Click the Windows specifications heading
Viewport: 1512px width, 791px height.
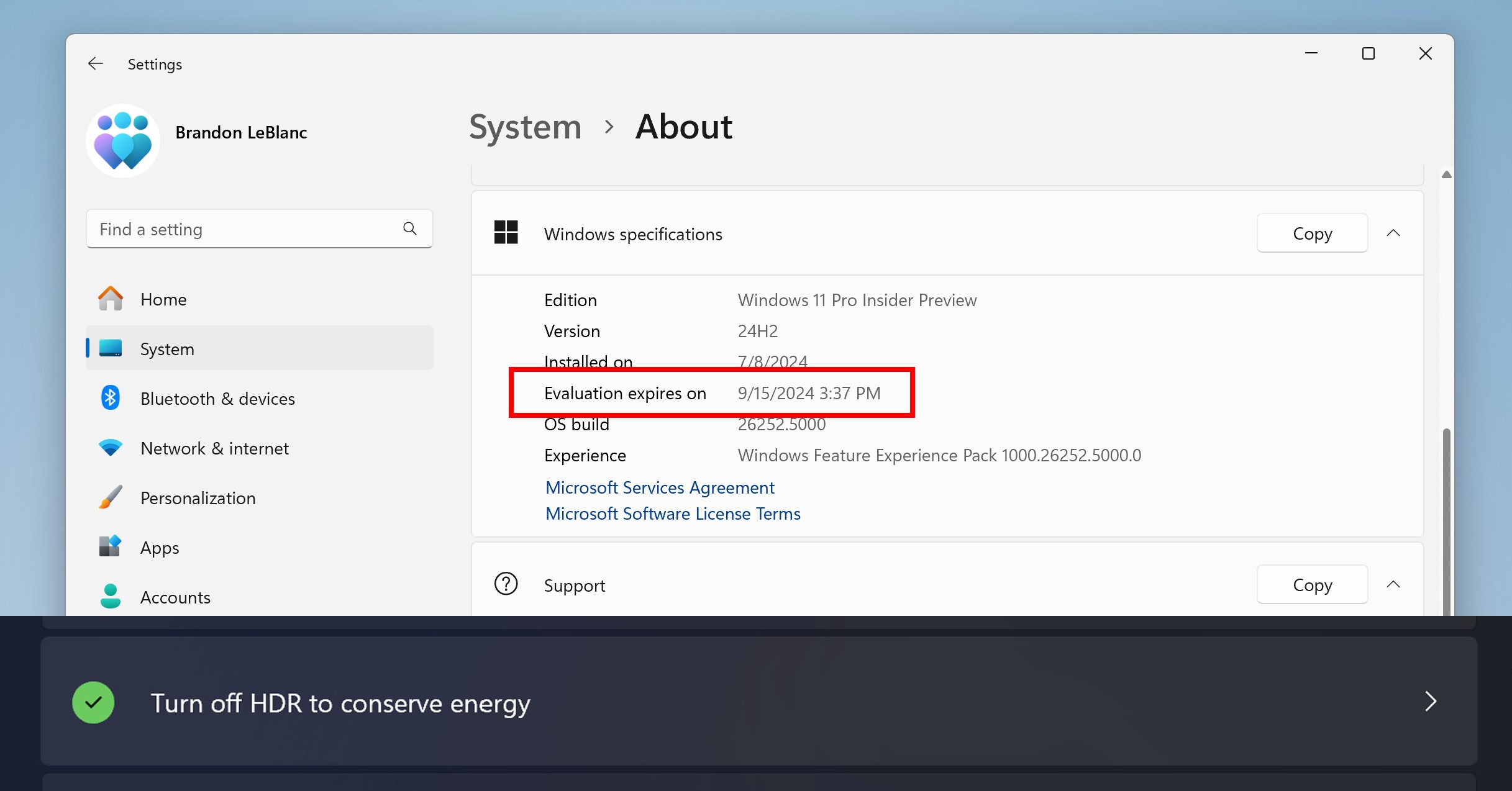point(633,234)
